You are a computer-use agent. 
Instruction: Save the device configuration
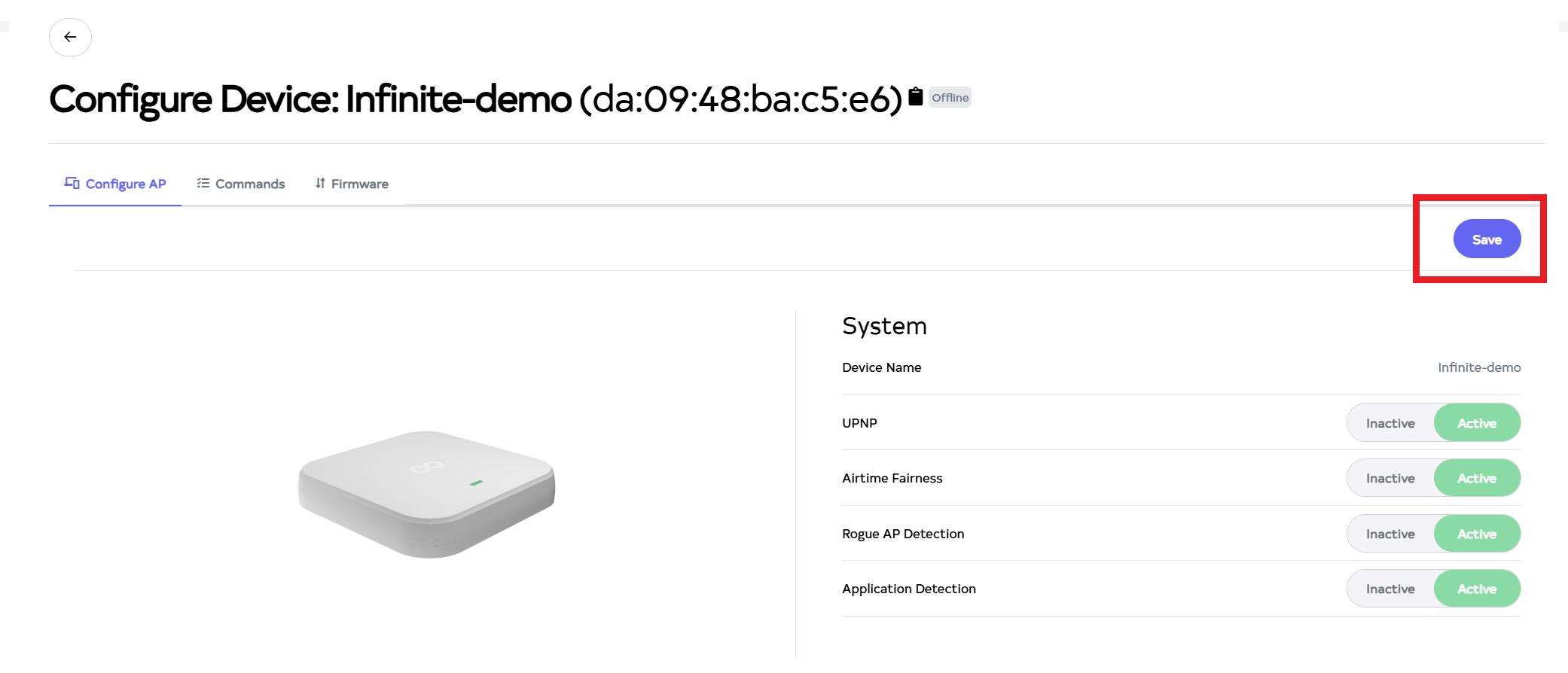(1486, 239)
